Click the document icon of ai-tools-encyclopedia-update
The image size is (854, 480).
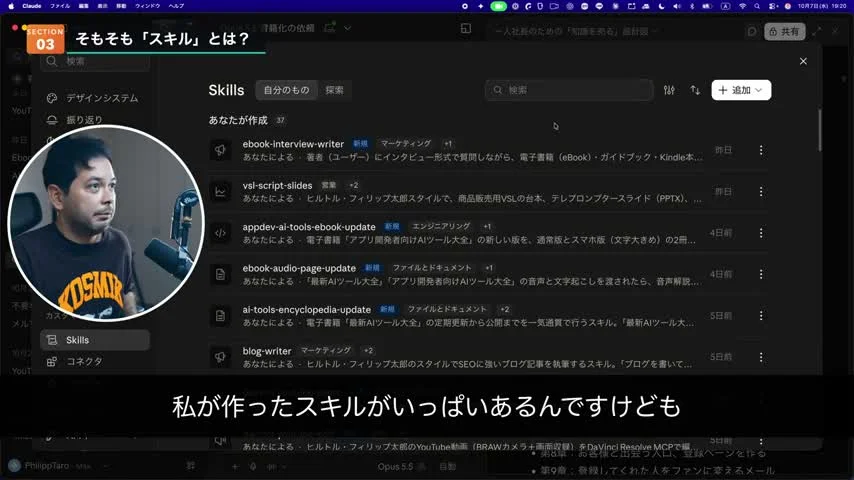(x=220, y=315)
